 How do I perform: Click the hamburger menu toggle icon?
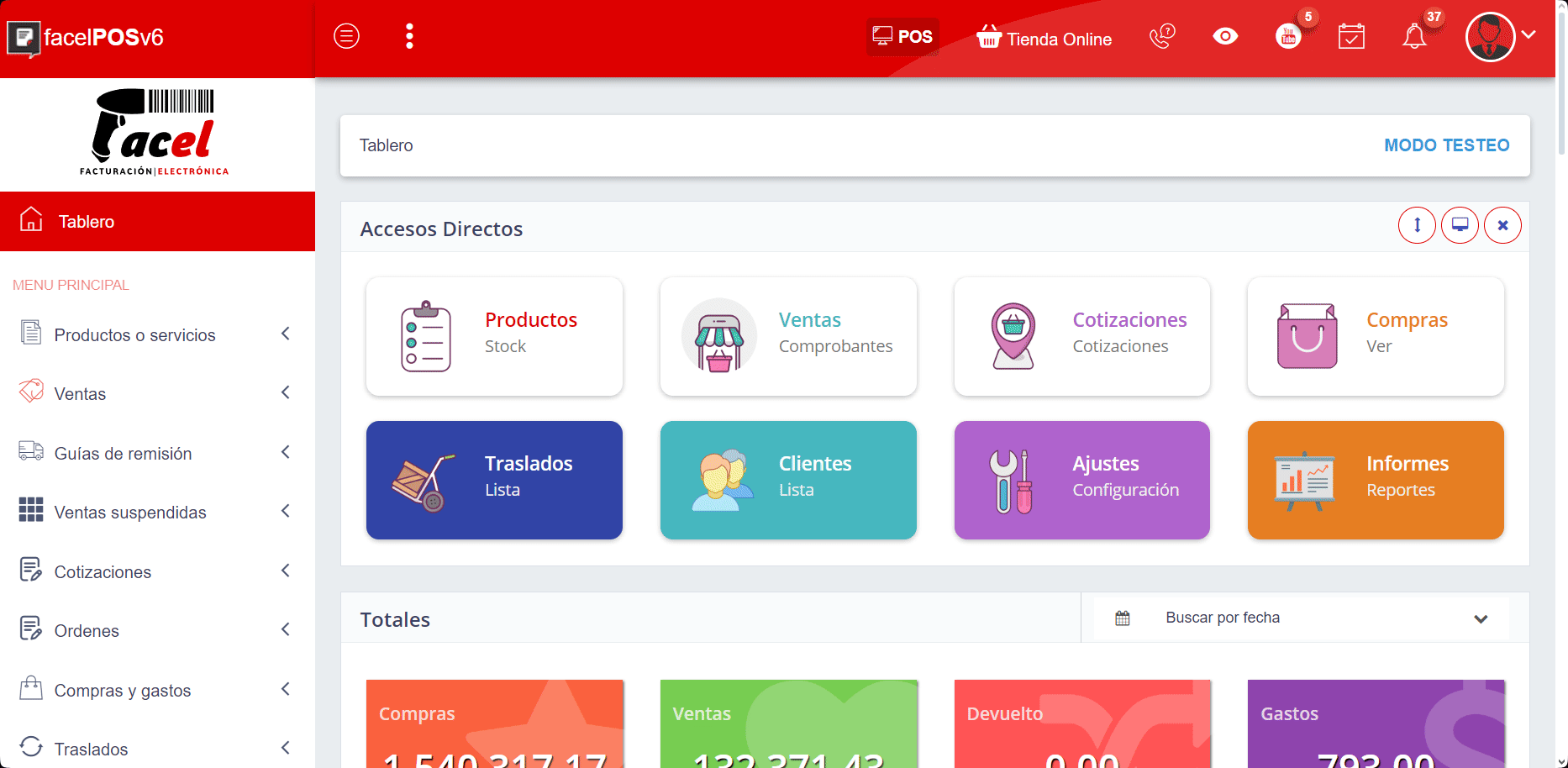tap(346, 36)
